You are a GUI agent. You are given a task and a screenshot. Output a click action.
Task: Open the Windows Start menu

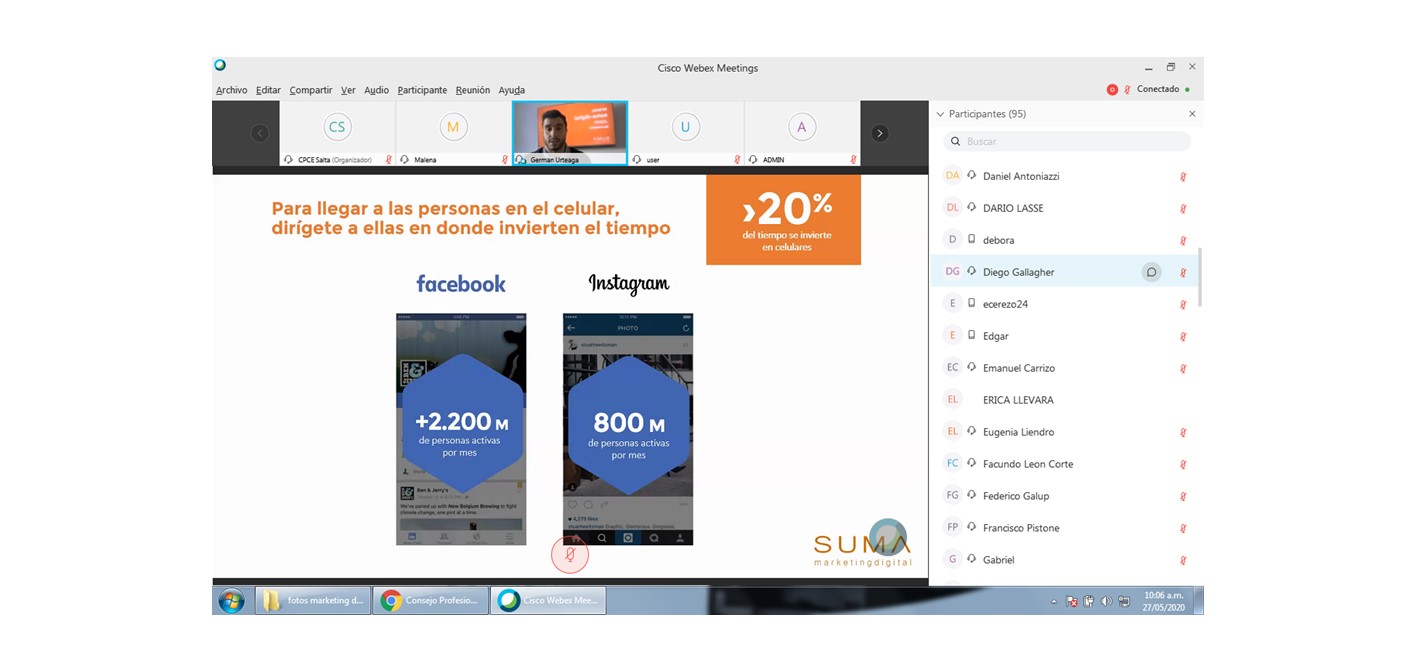pyautogui.click(x=231, y=601)
